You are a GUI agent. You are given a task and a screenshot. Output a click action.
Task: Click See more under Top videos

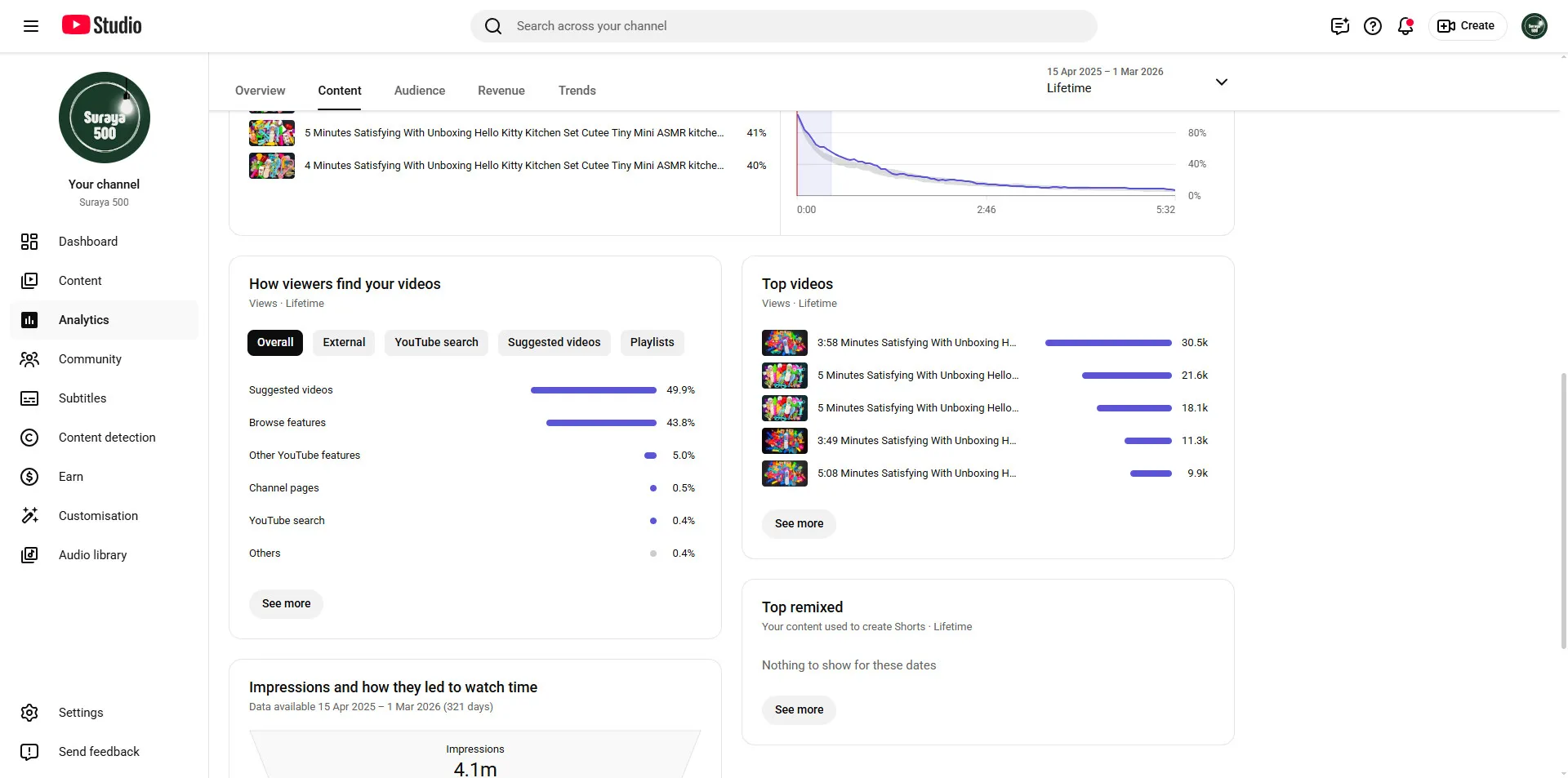(x=799, y=524)
